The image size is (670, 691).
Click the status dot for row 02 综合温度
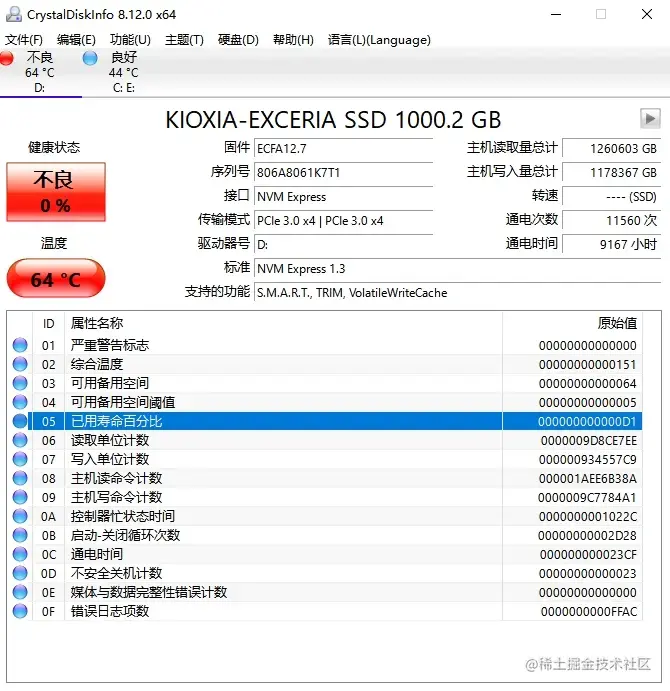[20, 364]
